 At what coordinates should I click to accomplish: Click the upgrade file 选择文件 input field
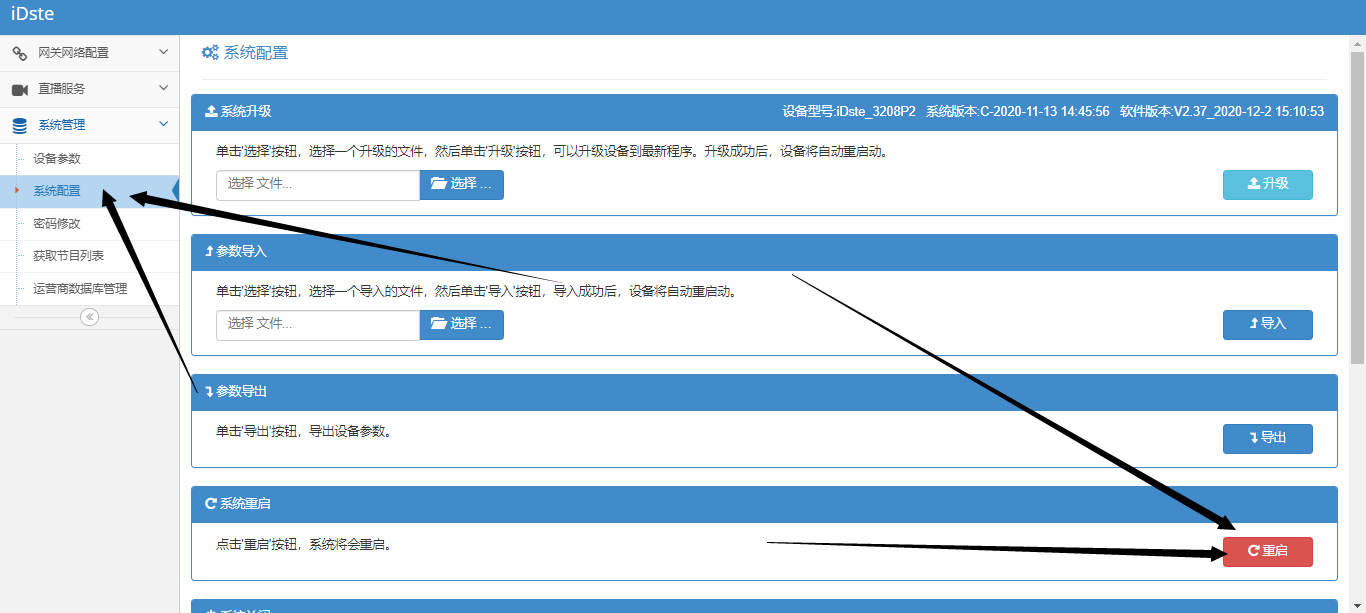point(317,184)
